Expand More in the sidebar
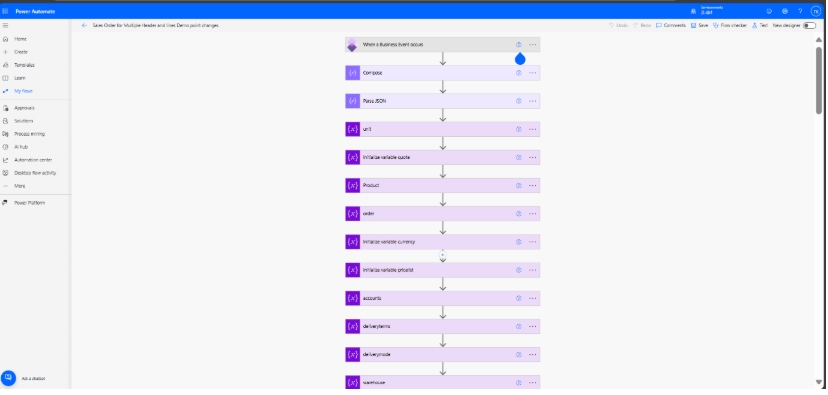Viewport: 828px width, 395px height. (20, 186)
